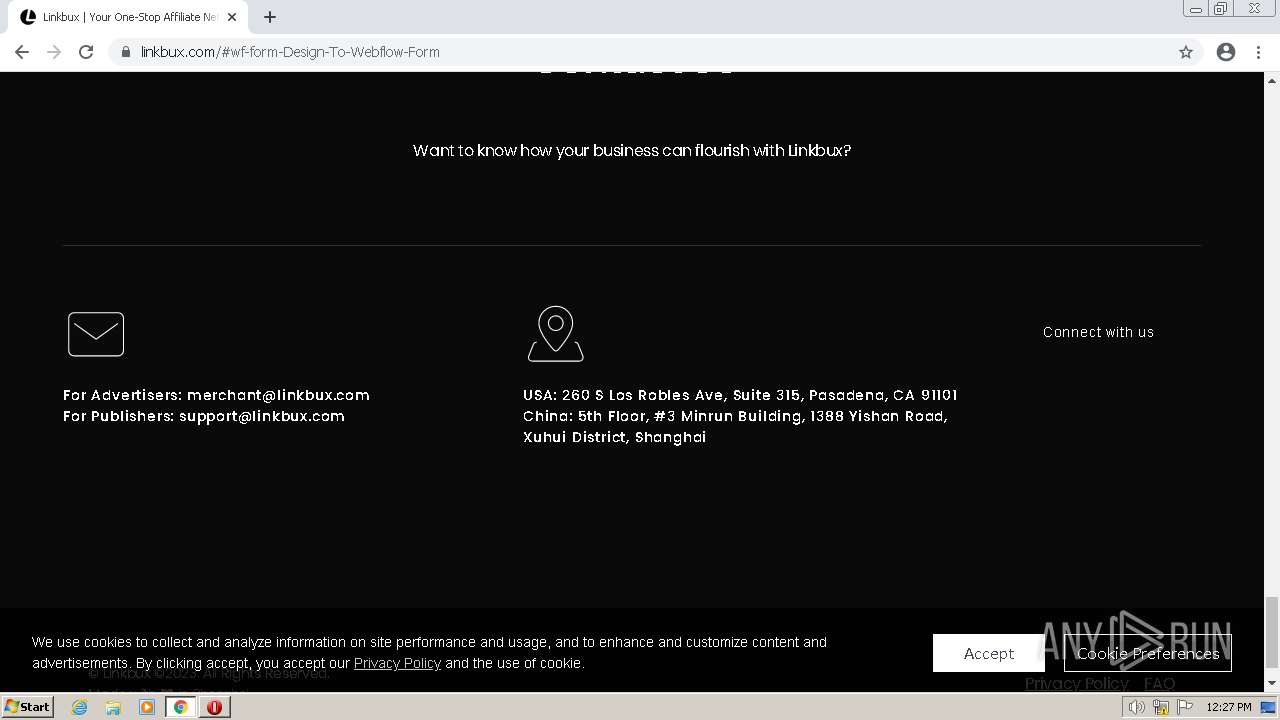Open Privacy Policy link in cookie banner

click(397, 663)
